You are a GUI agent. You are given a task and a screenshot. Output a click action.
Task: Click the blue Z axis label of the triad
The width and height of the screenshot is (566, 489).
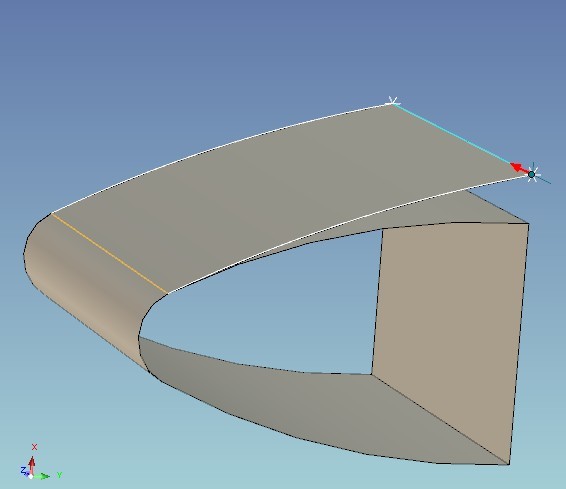(23, 470)
